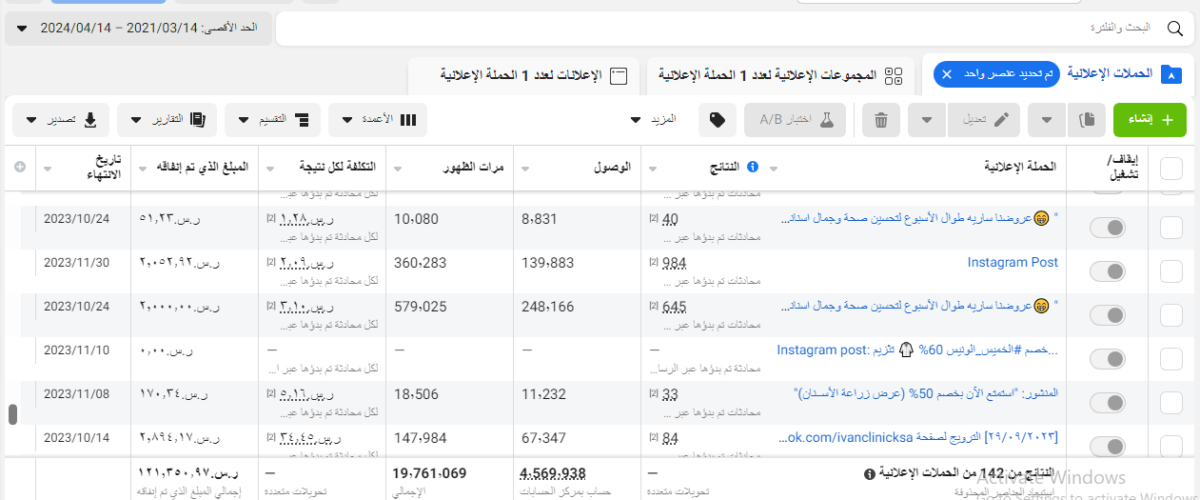Screen dimensions: 1200x500
Task: Click the trash delete icon
Action: (x=881, y=120)
